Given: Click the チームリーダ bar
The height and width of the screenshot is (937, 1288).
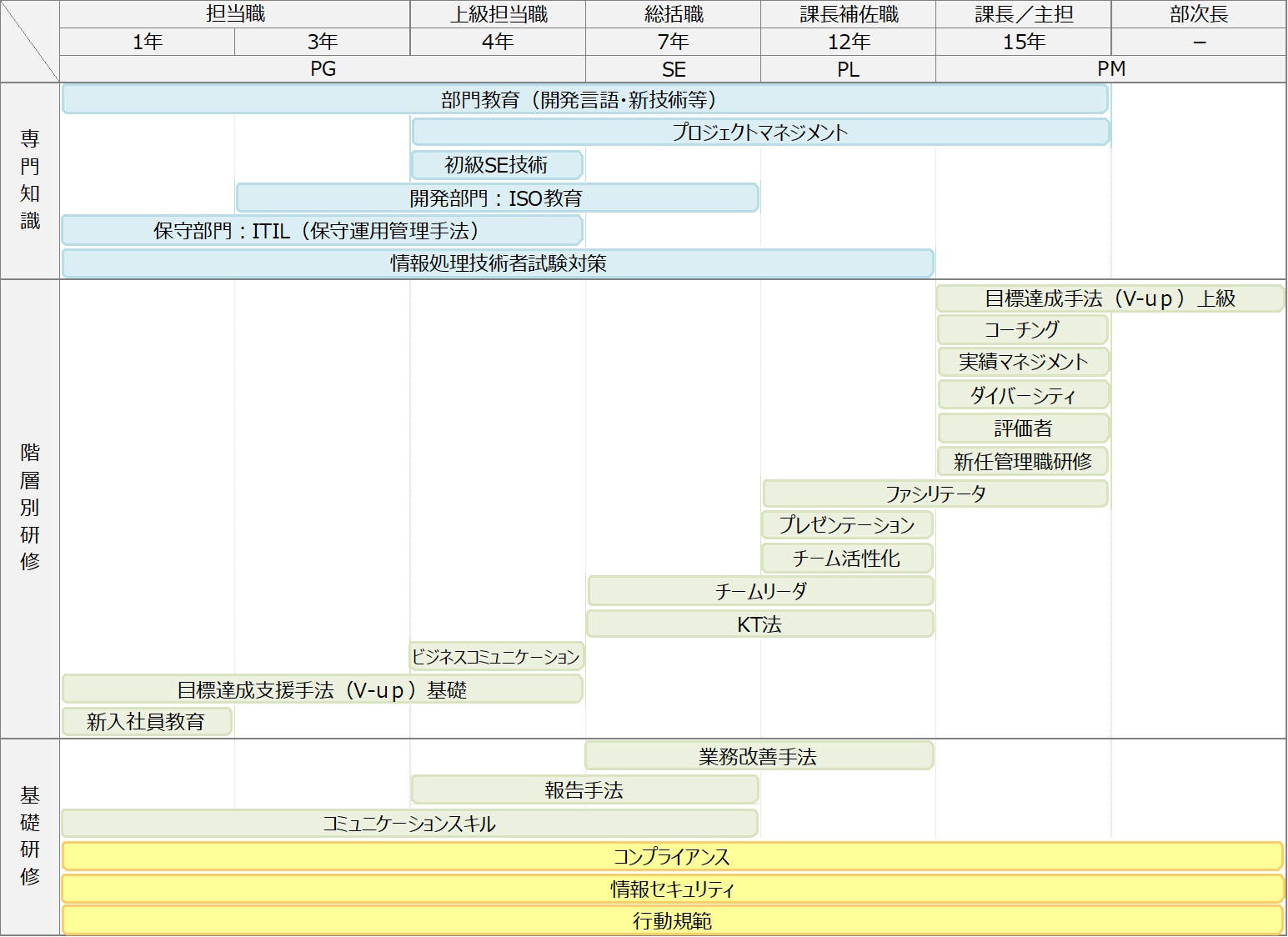Looking at the screenshot, I should pos(760,591).
